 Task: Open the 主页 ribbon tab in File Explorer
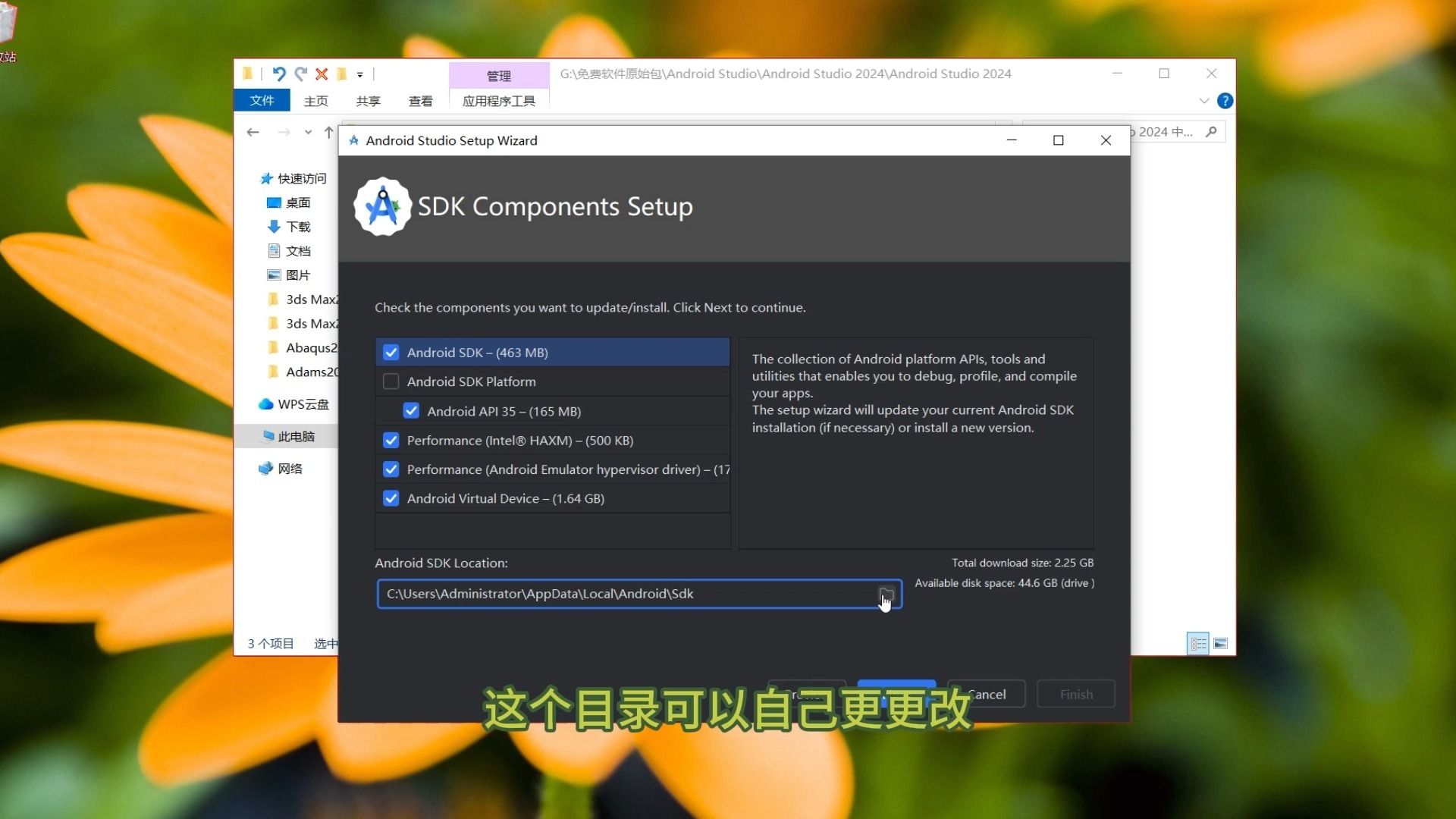[x=315, y=101]
